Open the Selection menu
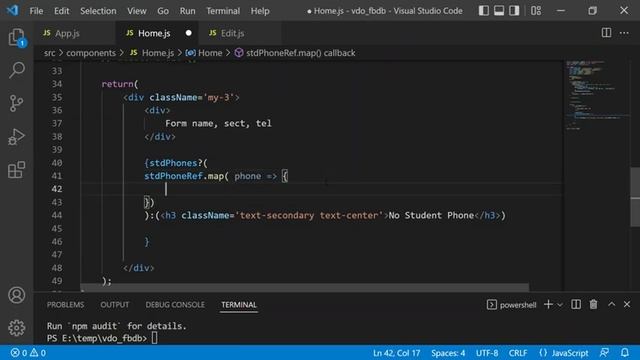Viewport: 640px width, 360px height. pos(98,11)
